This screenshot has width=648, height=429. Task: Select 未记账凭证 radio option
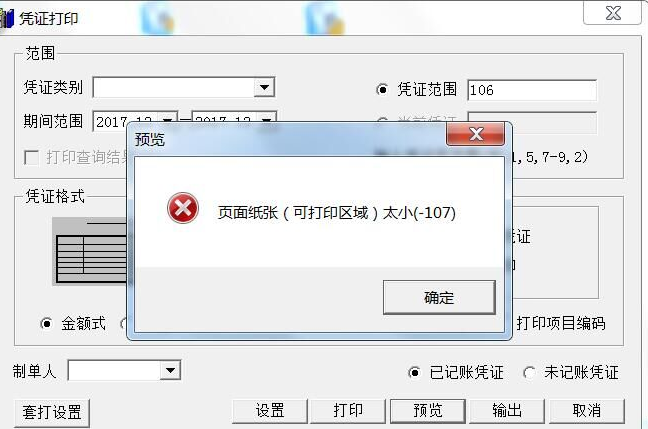(529, 372)
